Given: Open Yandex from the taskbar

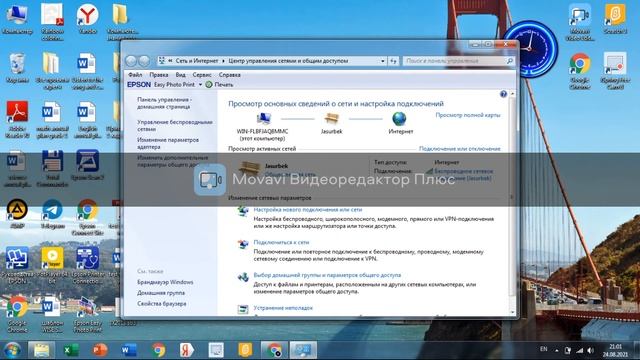Looking at the screenshot, I should 187,350.
